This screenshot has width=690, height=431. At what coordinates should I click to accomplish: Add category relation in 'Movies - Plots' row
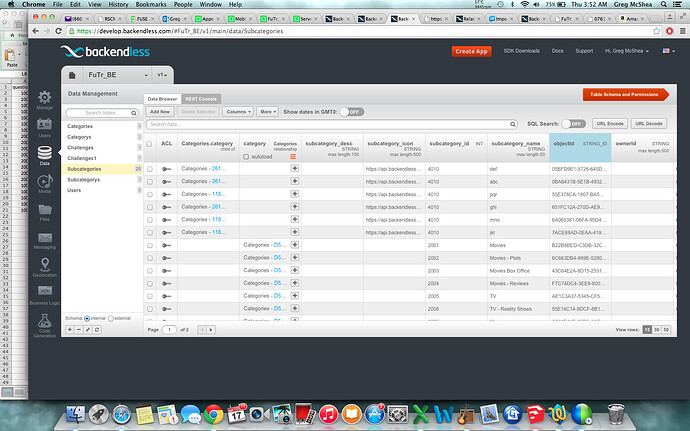[295, 257]
